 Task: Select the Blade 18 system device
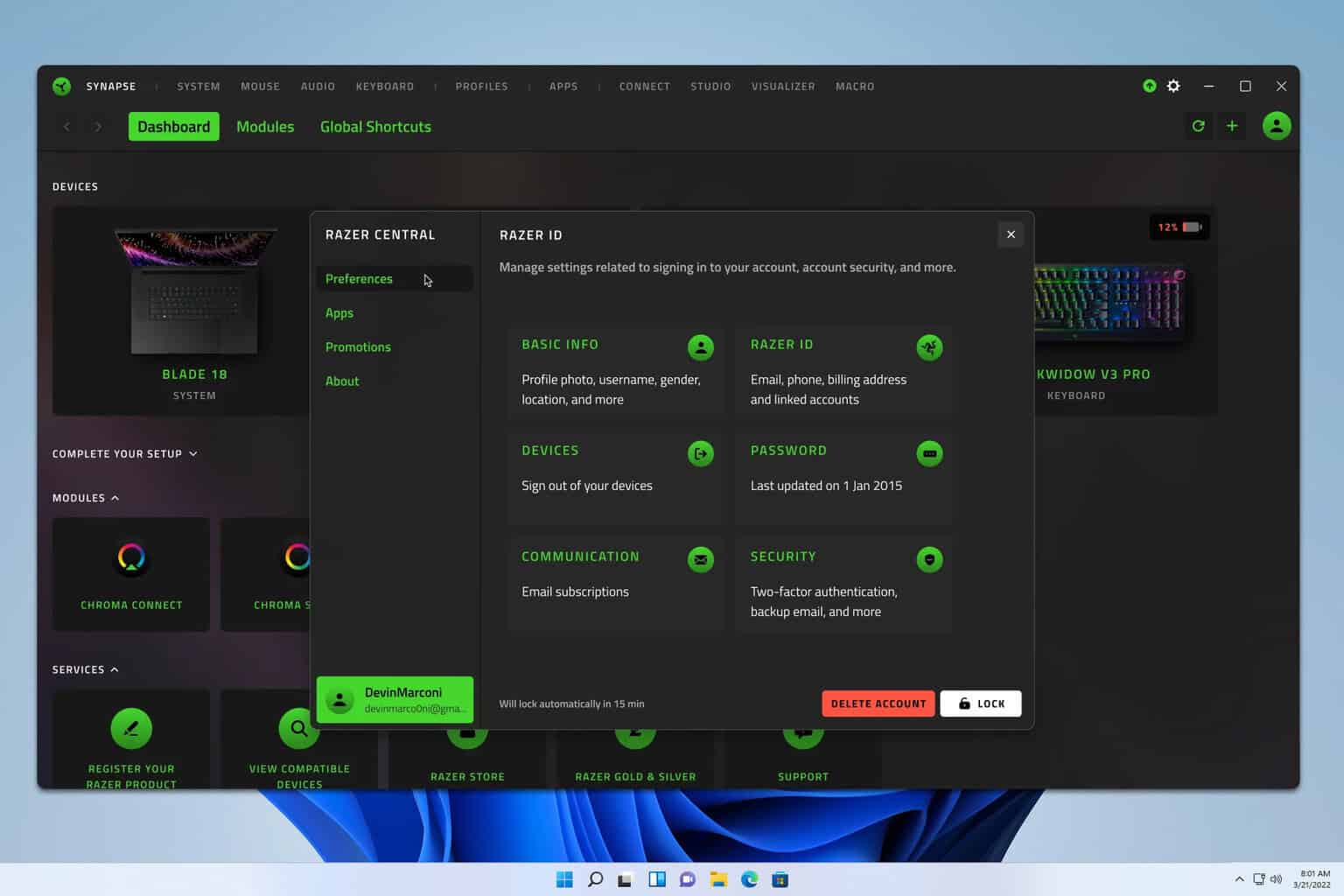(x=179, y=311)
